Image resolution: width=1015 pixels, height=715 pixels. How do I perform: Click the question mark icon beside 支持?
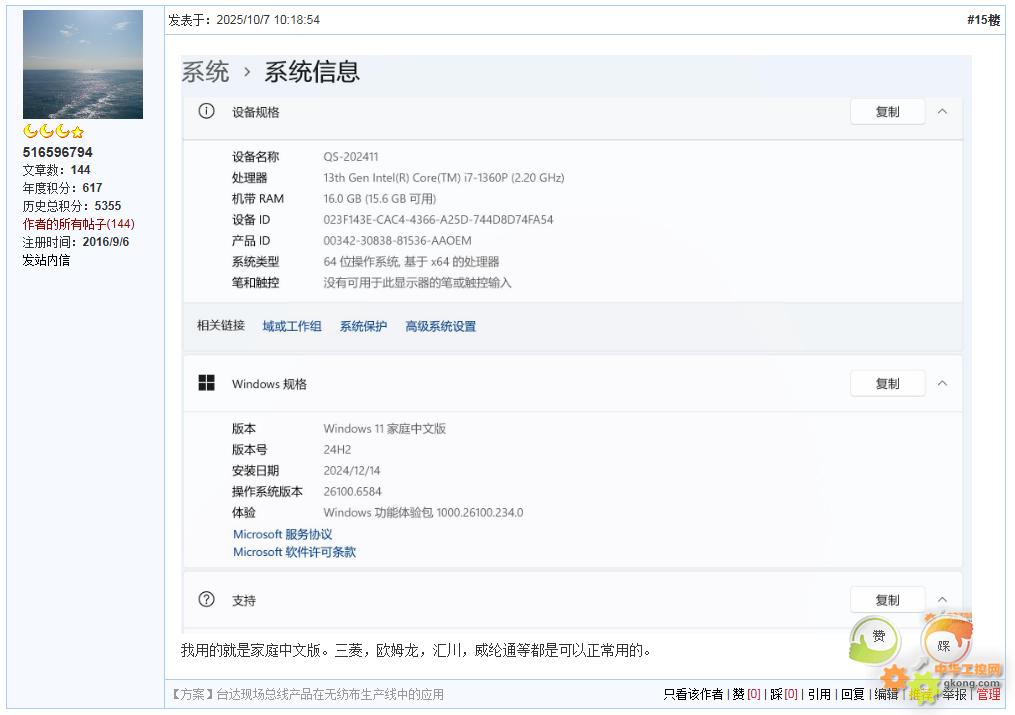point(206,600)
